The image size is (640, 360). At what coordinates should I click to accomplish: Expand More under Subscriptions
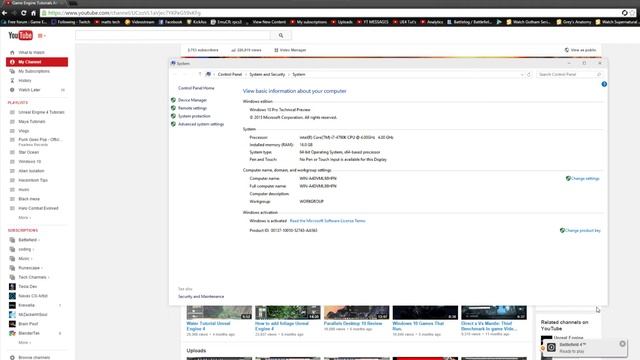tap(24, 342)
